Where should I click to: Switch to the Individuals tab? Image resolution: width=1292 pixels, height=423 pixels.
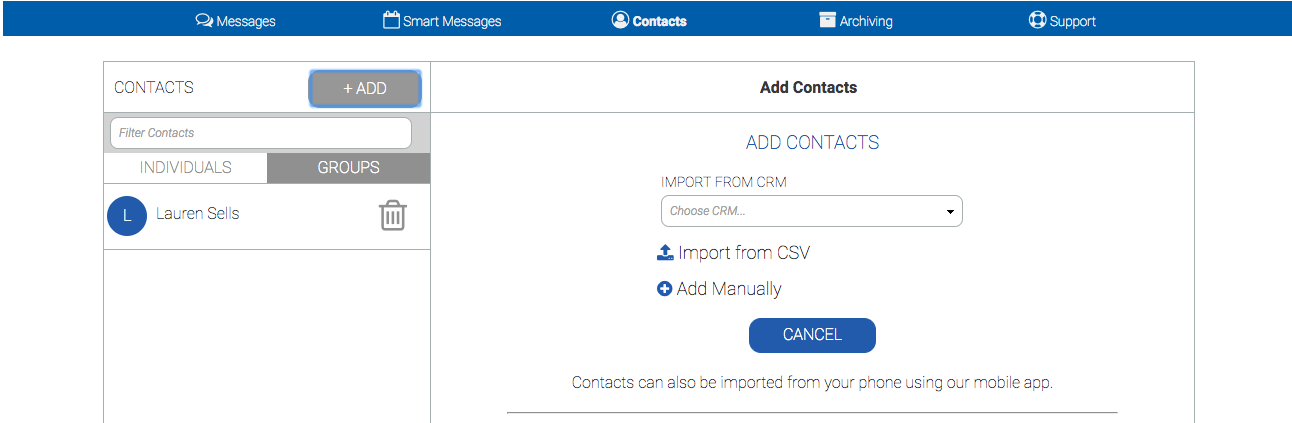(185, 168)
